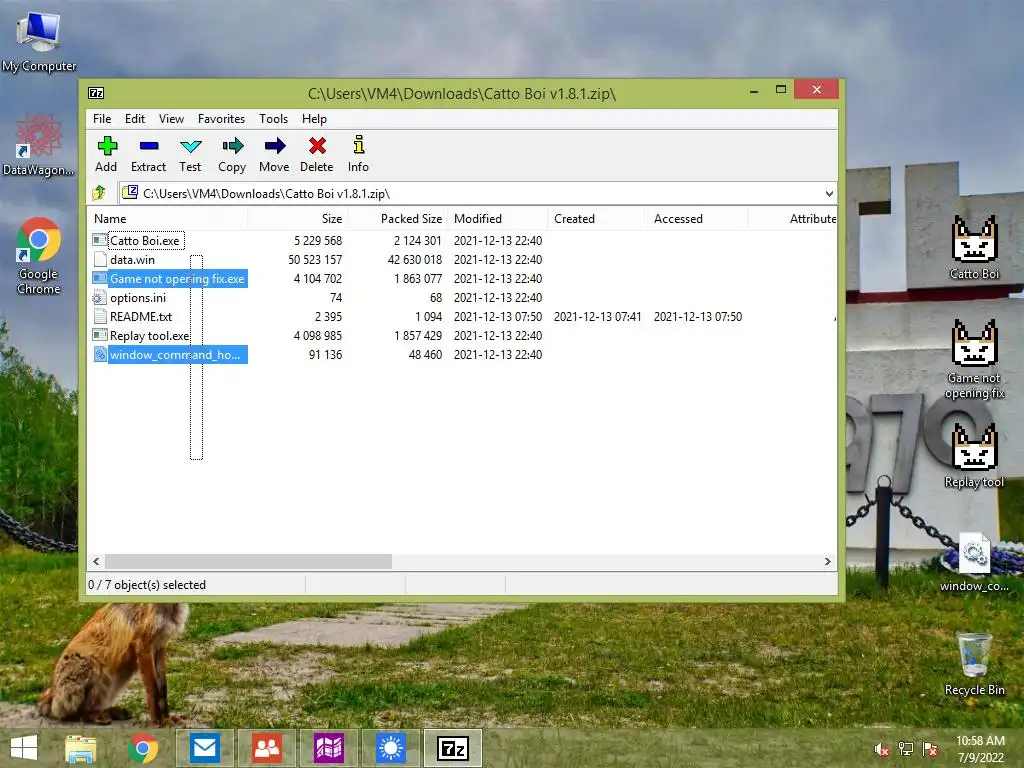Click README.txt created date 2021-12-13 07:41
The image size is (1024, 768).
click(598, 316)
